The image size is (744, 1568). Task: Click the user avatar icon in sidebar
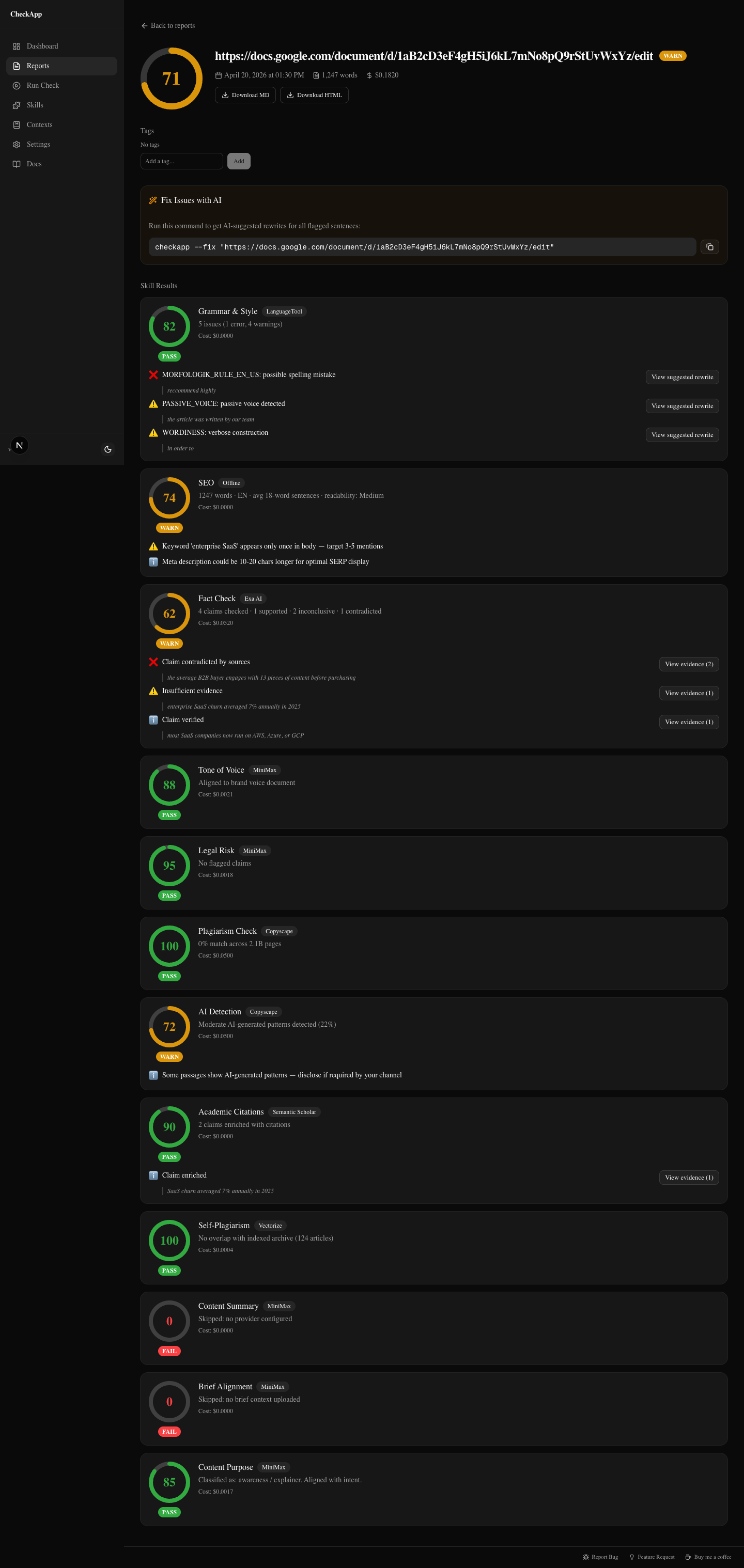20,446
